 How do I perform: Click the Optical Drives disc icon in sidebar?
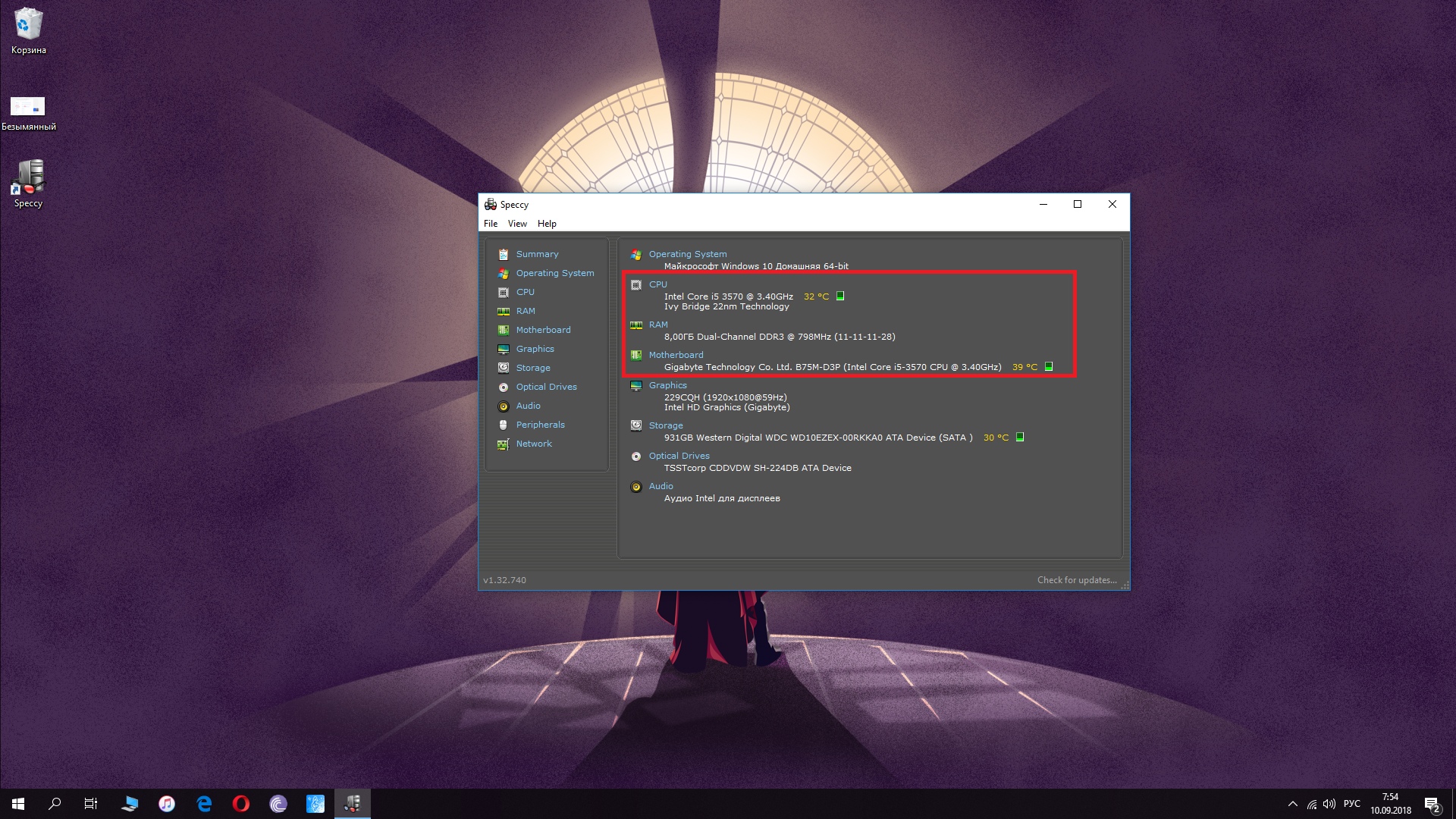point(503,387)
